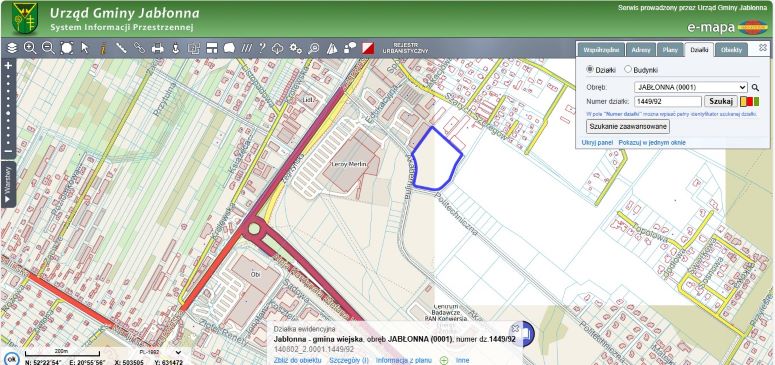Click the minus zoom button on slider
The image size is (775, 365).
pos(8,151)
